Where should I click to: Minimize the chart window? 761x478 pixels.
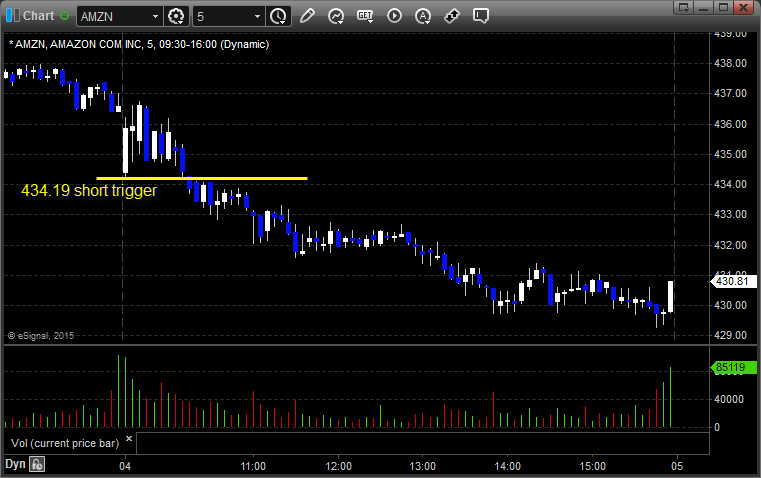(703, 7)
